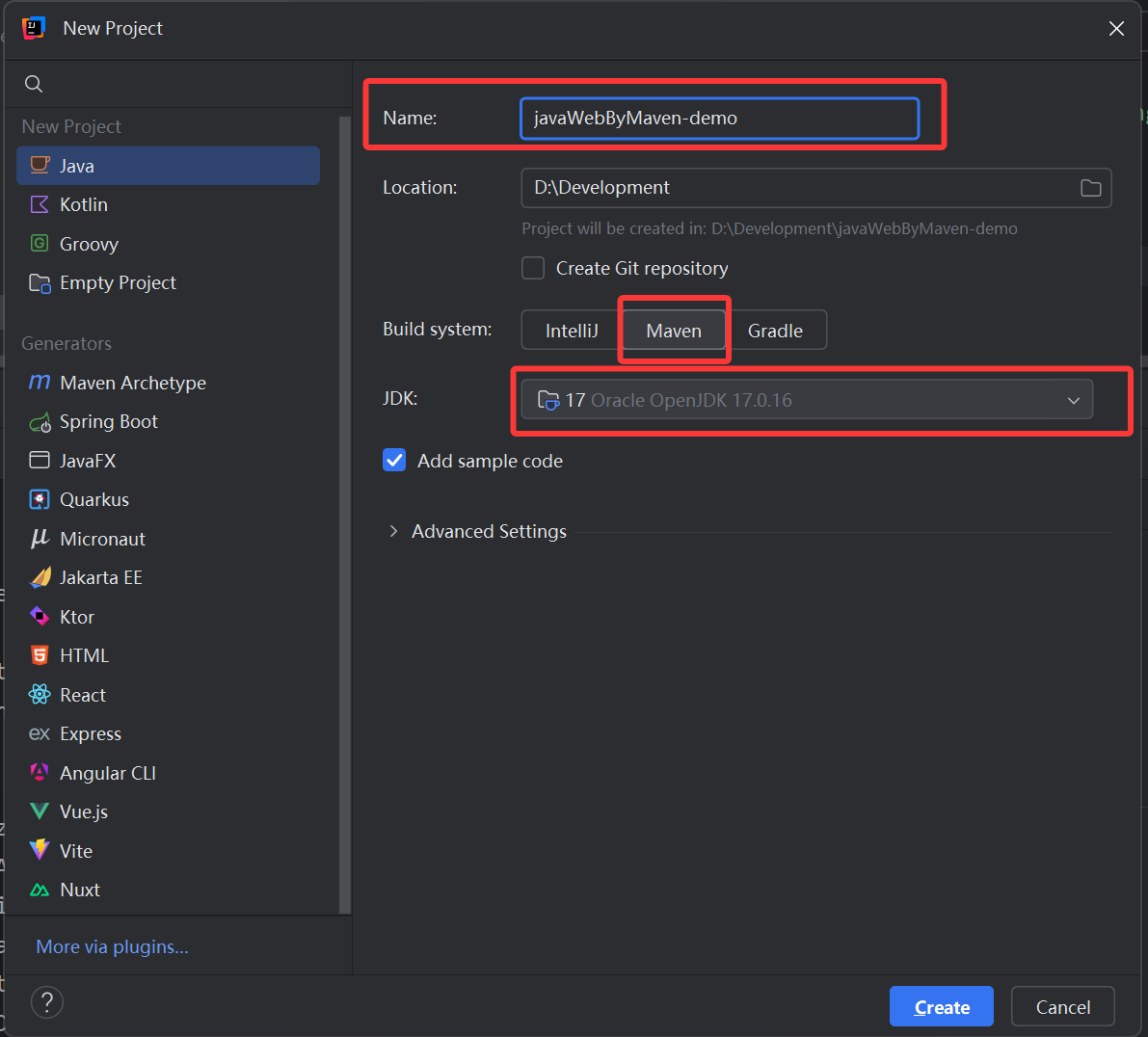Viewport: 1148px width, 1037px height.
Task: Expand Advanced Settings section
Action: pyautogui.click(x=394, y=531)
